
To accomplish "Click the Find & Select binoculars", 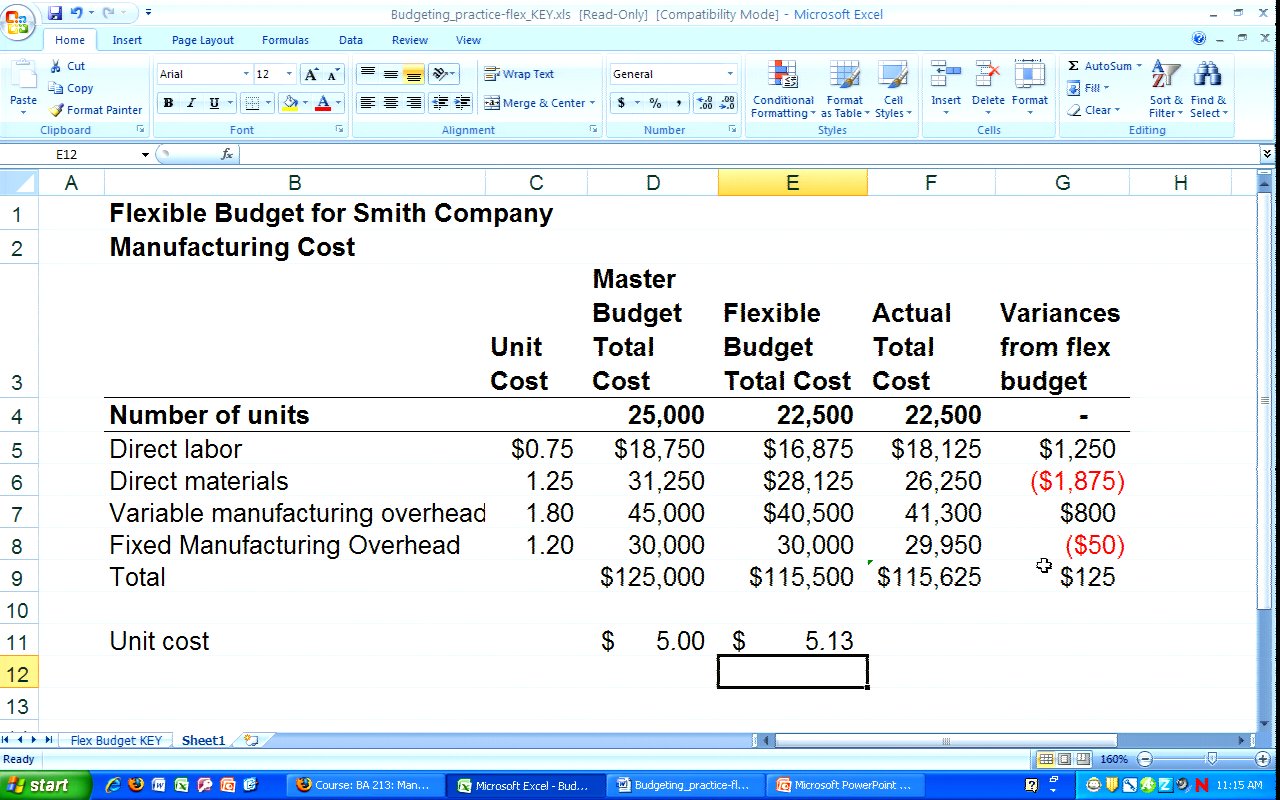I will 1208,76.
